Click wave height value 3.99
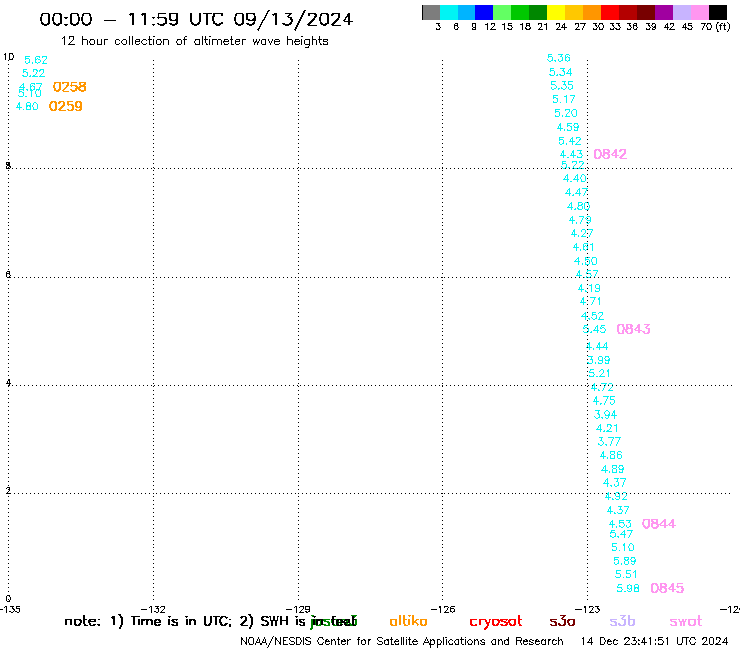 click(x=599, y=360)
